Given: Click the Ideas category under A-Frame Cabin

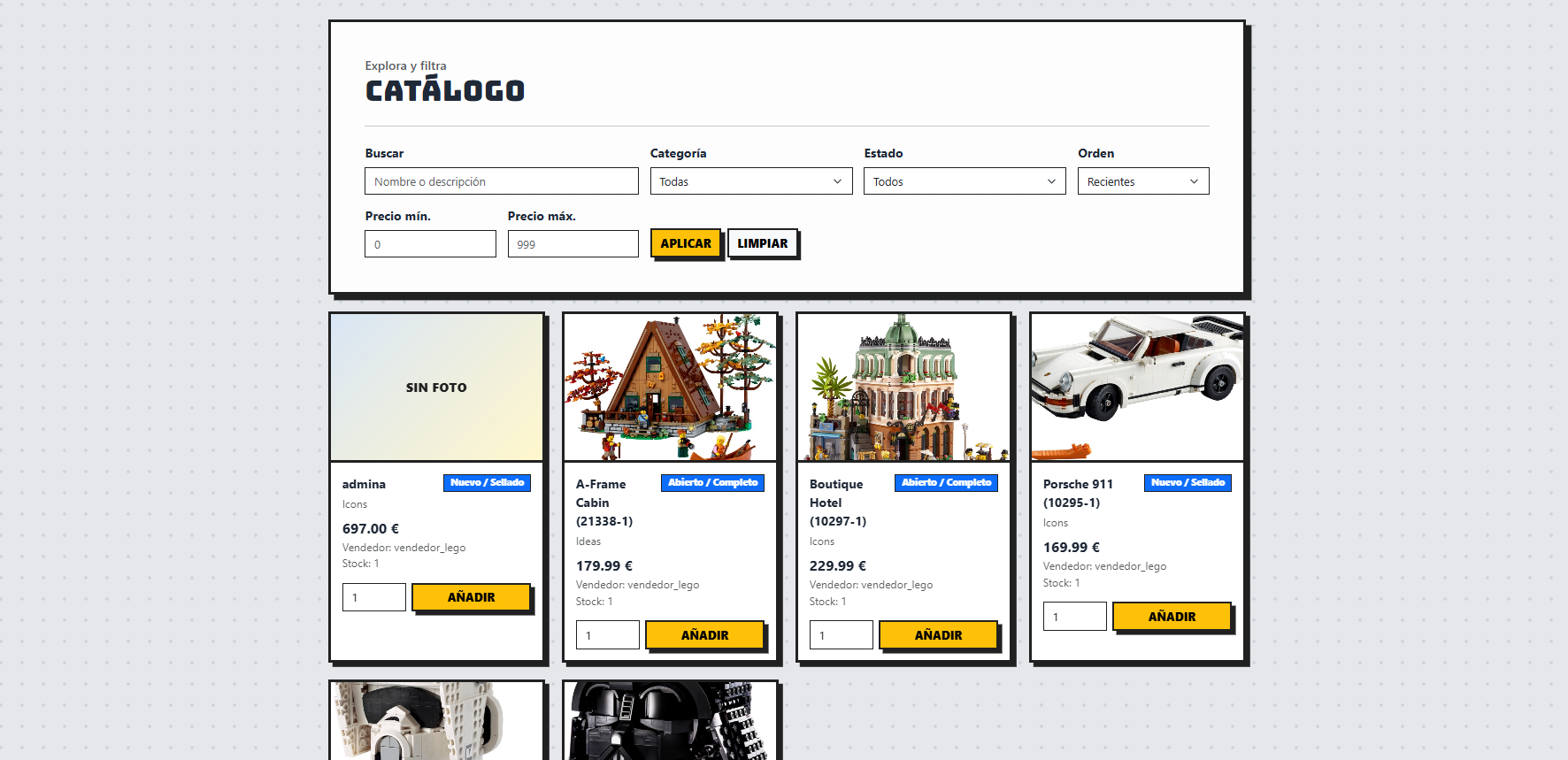Looking at the screenshot, I should click(x=588, y=541).
